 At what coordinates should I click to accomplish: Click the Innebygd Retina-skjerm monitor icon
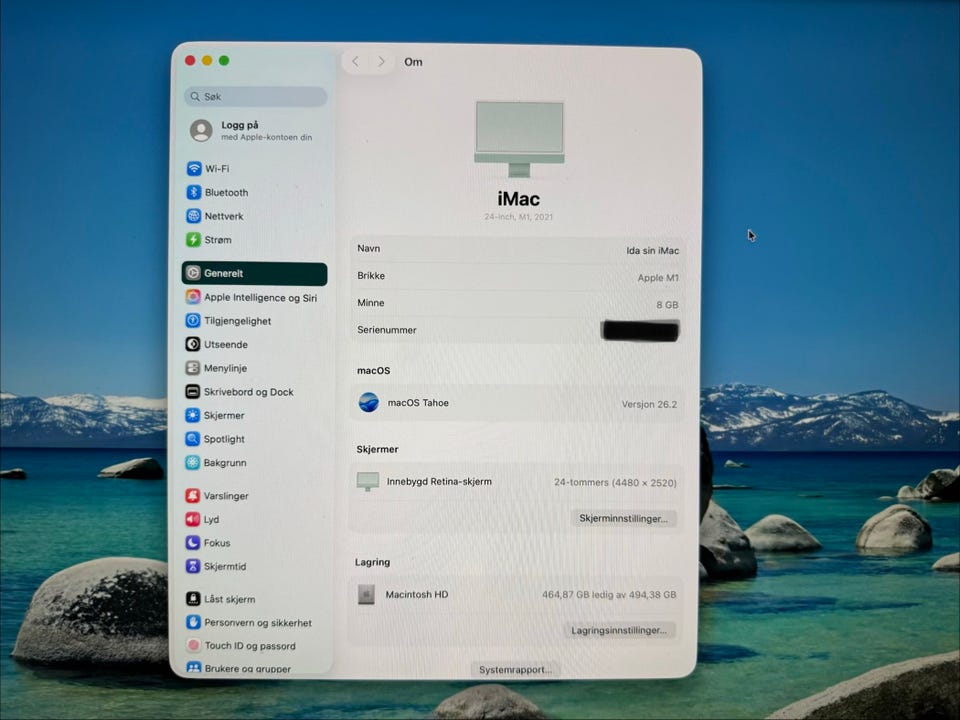point(368,482)
